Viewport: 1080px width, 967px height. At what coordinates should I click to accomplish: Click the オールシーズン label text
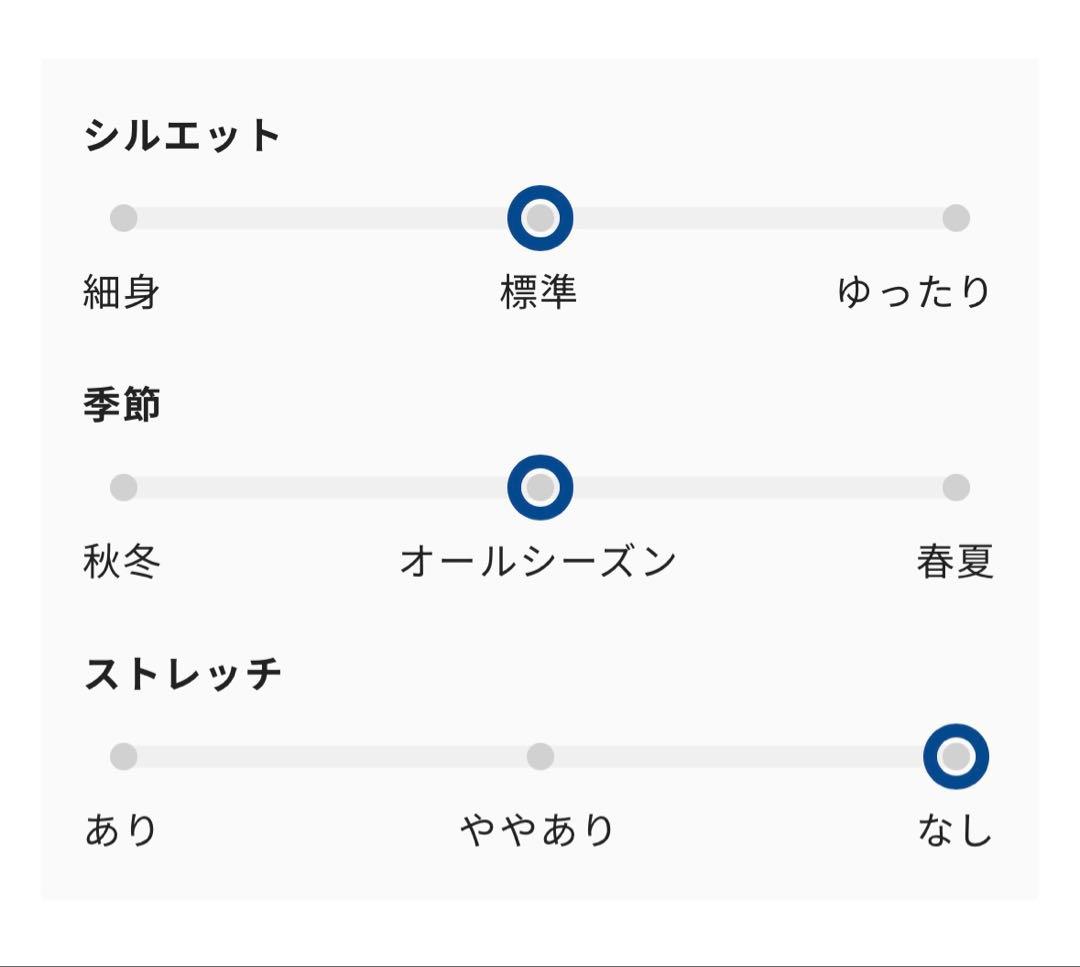pyautogui.click(x=539, y=562)
